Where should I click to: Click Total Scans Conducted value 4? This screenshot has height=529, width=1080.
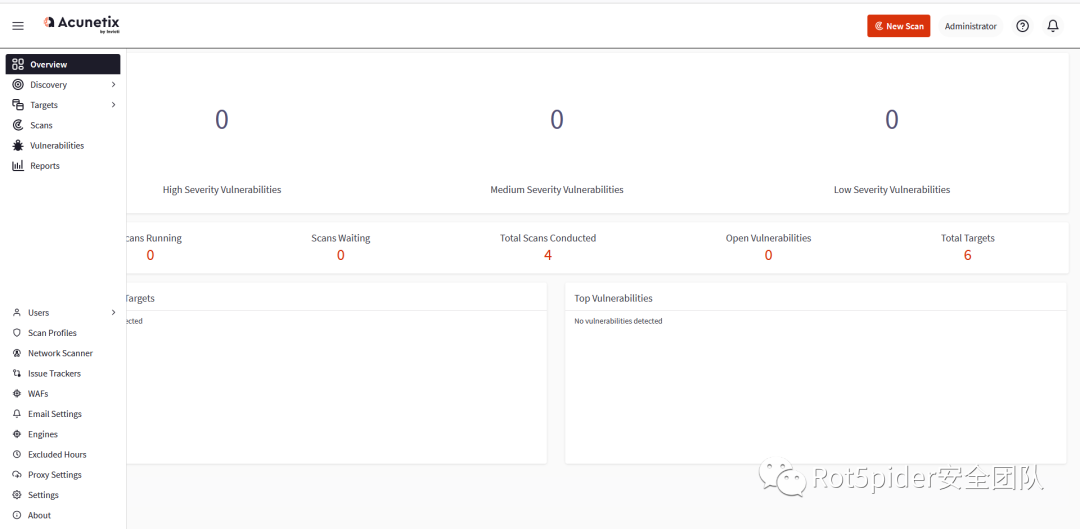pyautogui.click(x=548, y=255)
